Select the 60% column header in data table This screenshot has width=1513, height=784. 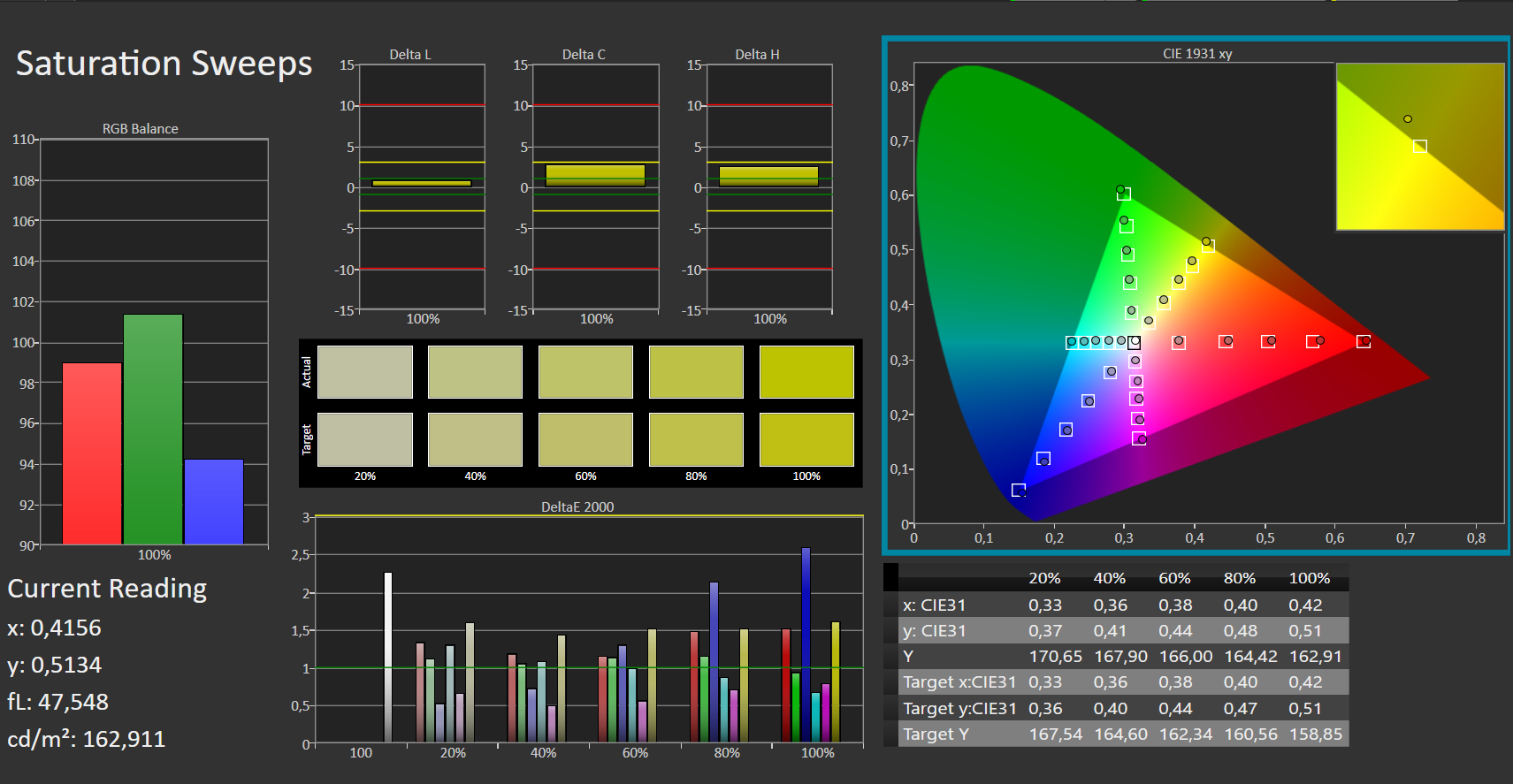(x=1174, y=578)
